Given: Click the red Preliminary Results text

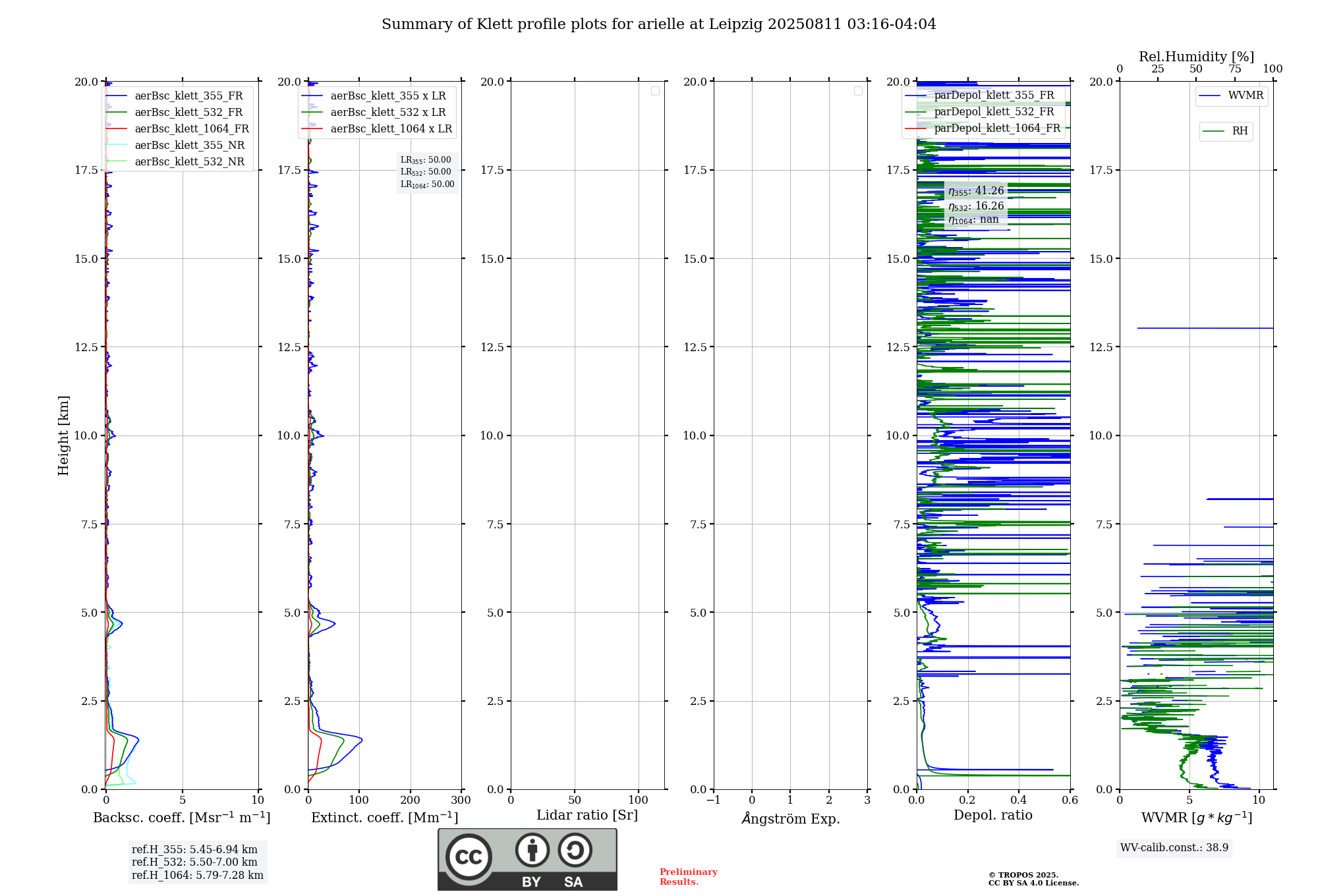Looking at the screenshot, I should click(x=689, y=877).
